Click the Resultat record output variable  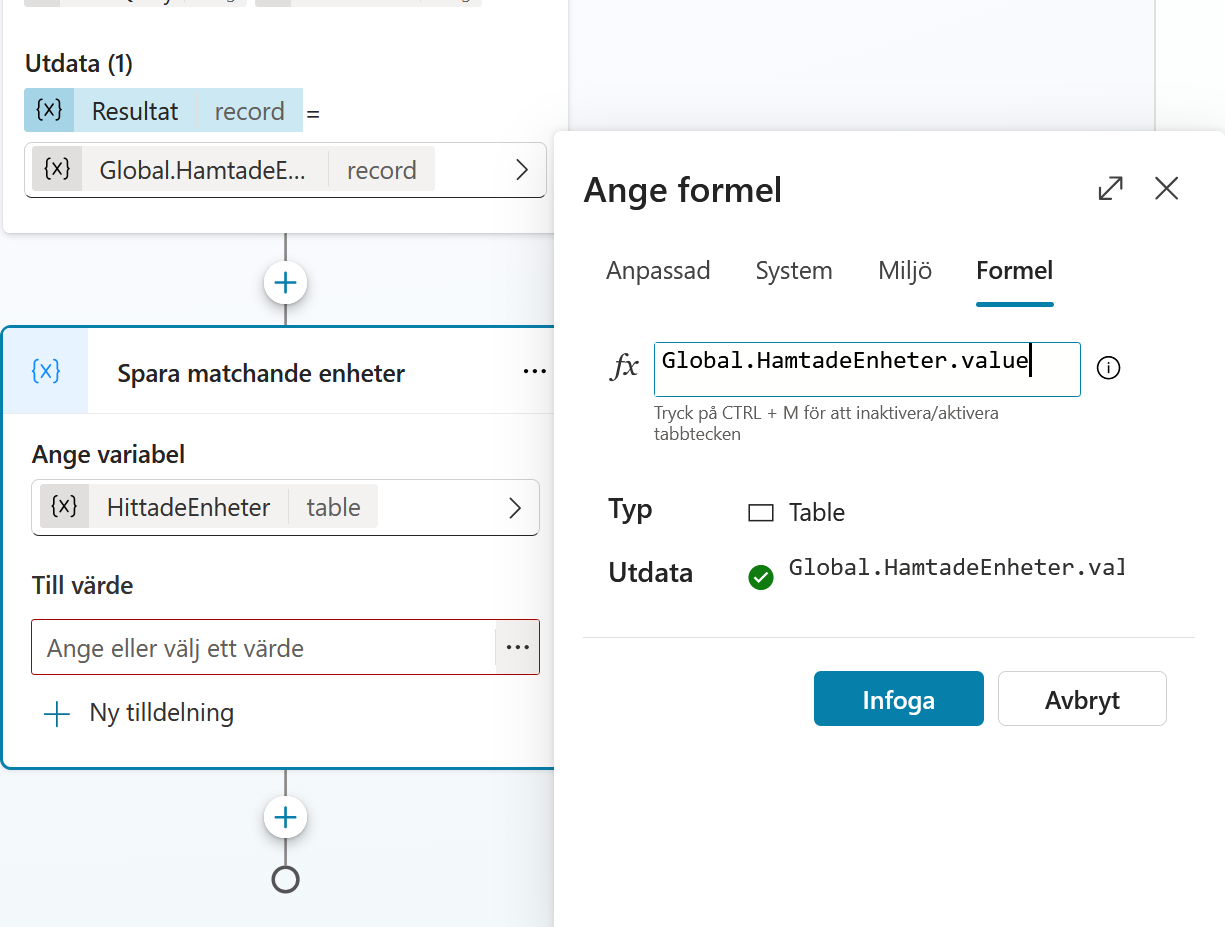(163, 110)
